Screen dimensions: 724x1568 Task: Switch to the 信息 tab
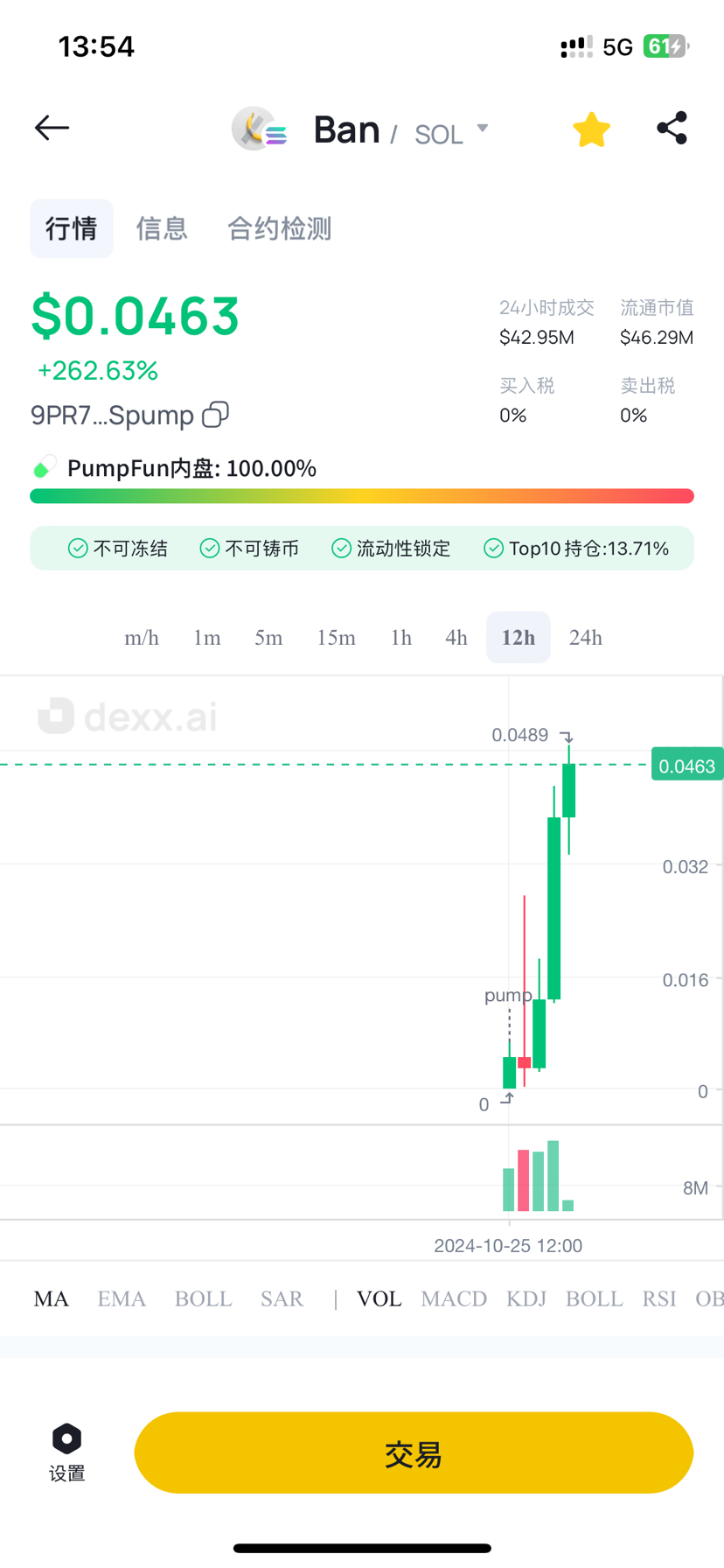(x=162, y=228)
